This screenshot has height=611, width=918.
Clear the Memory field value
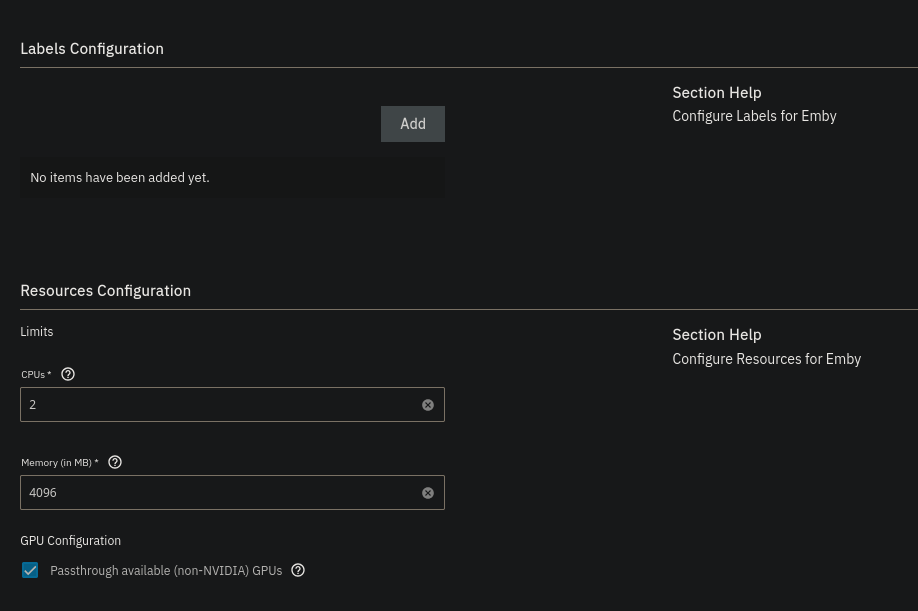coord(428,493)
